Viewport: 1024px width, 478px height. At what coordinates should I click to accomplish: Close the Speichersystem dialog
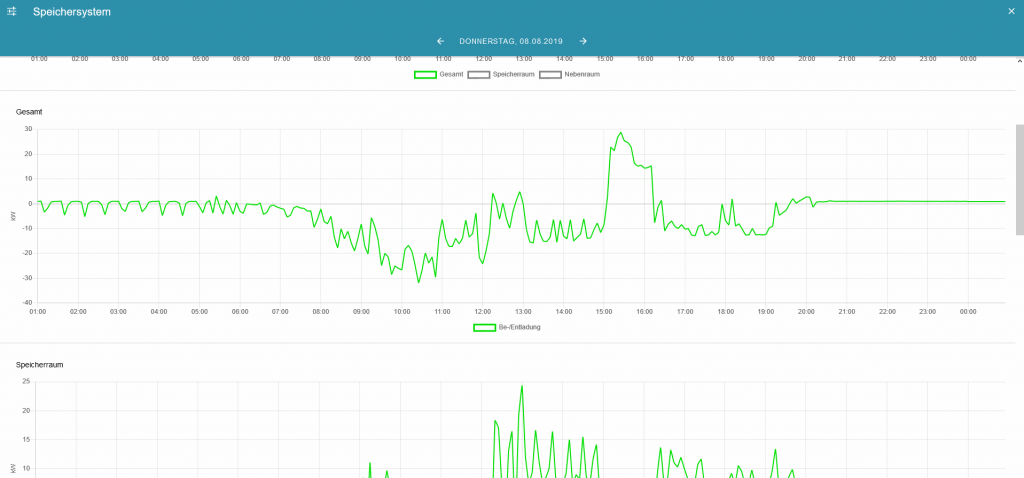[1012, 11]
